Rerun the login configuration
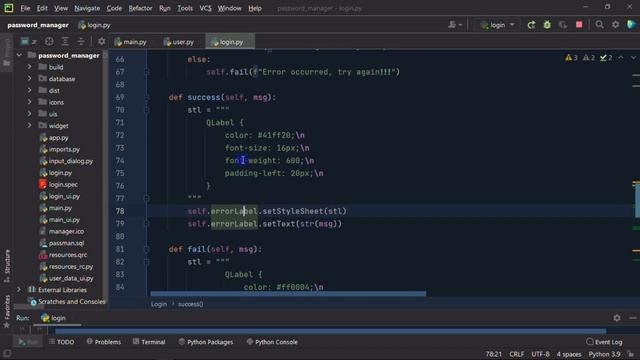The width and height of the screenshot is (640, 360). (531, 25)
